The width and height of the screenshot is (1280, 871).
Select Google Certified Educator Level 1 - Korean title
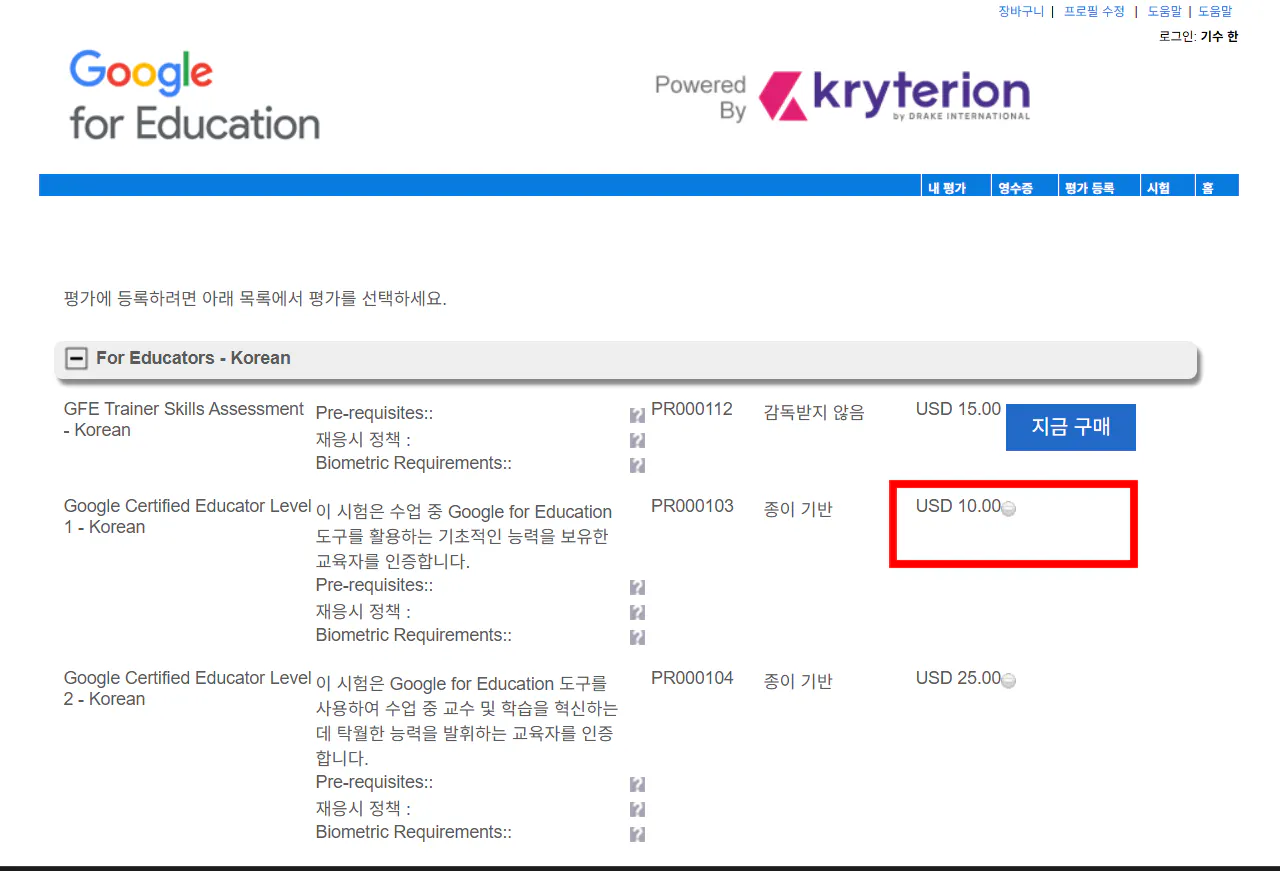tap(188, 516)
